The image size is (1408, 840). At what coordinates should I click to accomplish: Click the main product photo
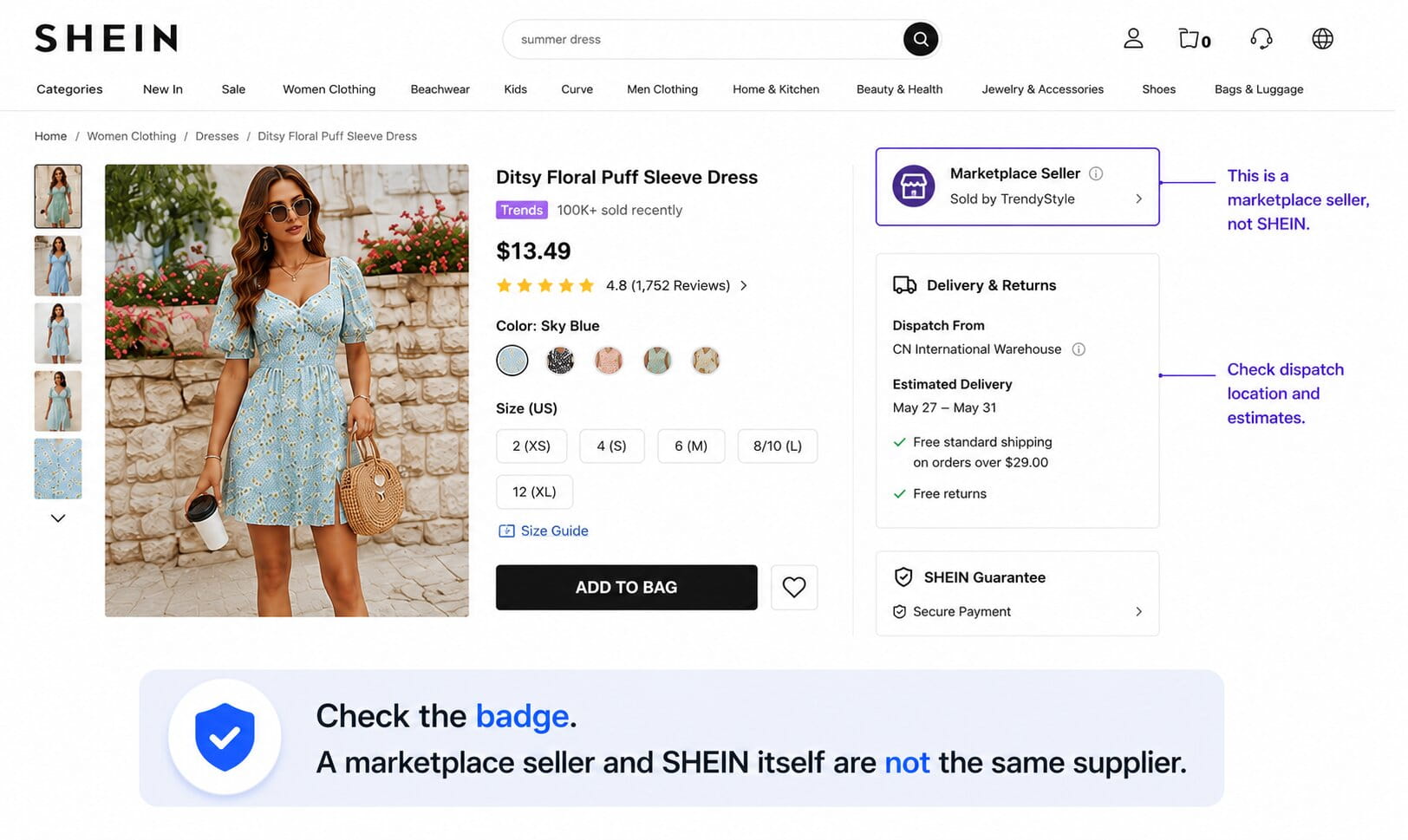pyautogui.click(x=287, y=391)
